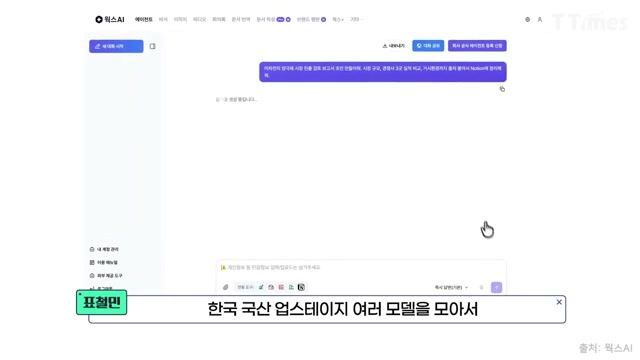Open 내 계정 관리 in sidebar
This screenshot has height=360, width=640.
[104, 249]
